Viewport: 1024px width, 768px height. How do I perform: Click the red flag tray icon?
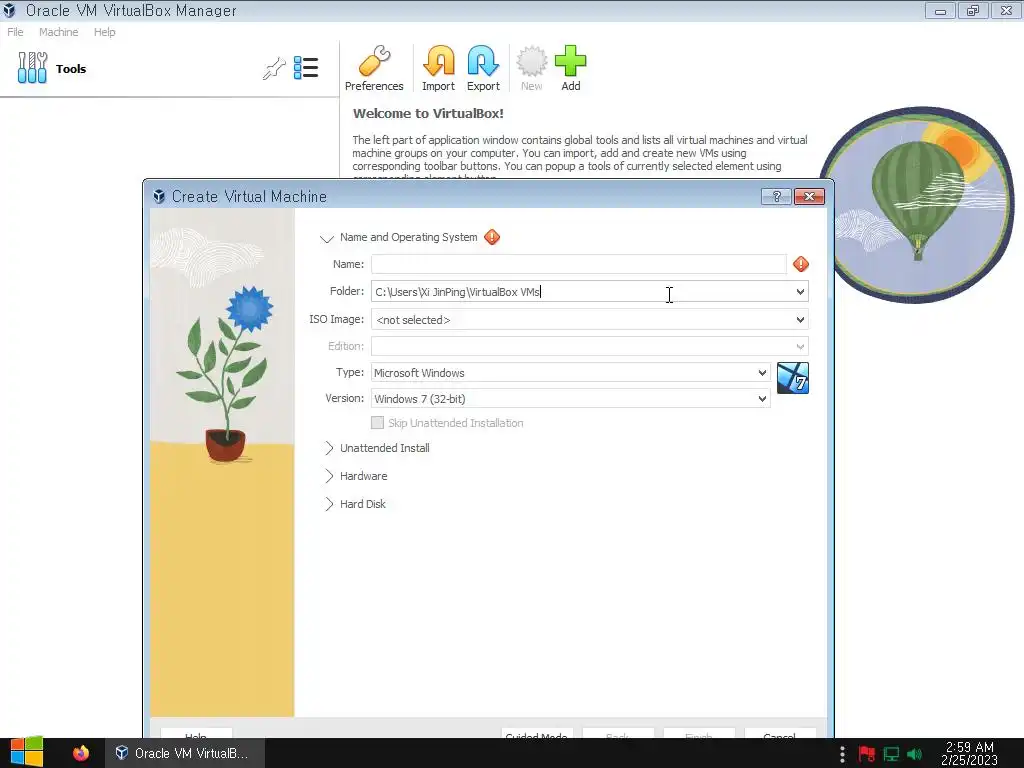point(867,754)
